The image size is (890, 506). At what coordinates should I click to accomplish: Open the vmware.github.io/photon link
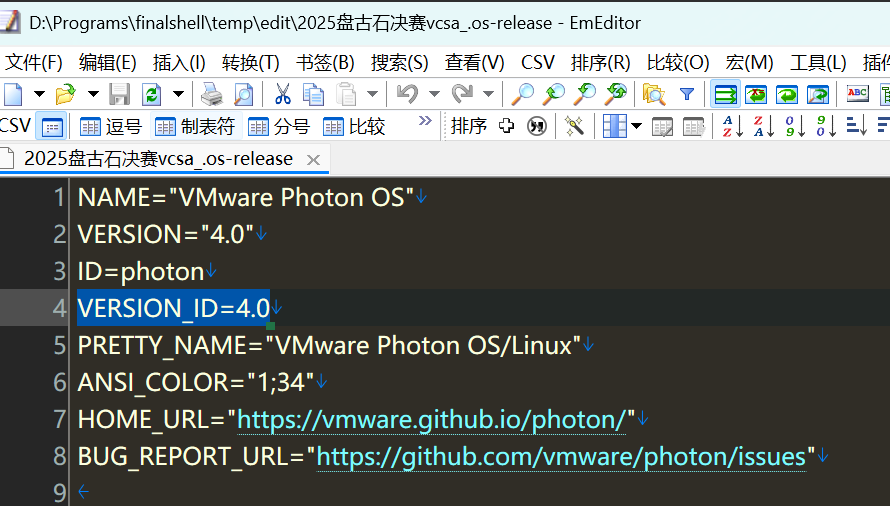pyautogui.click(x=431, y=420)
